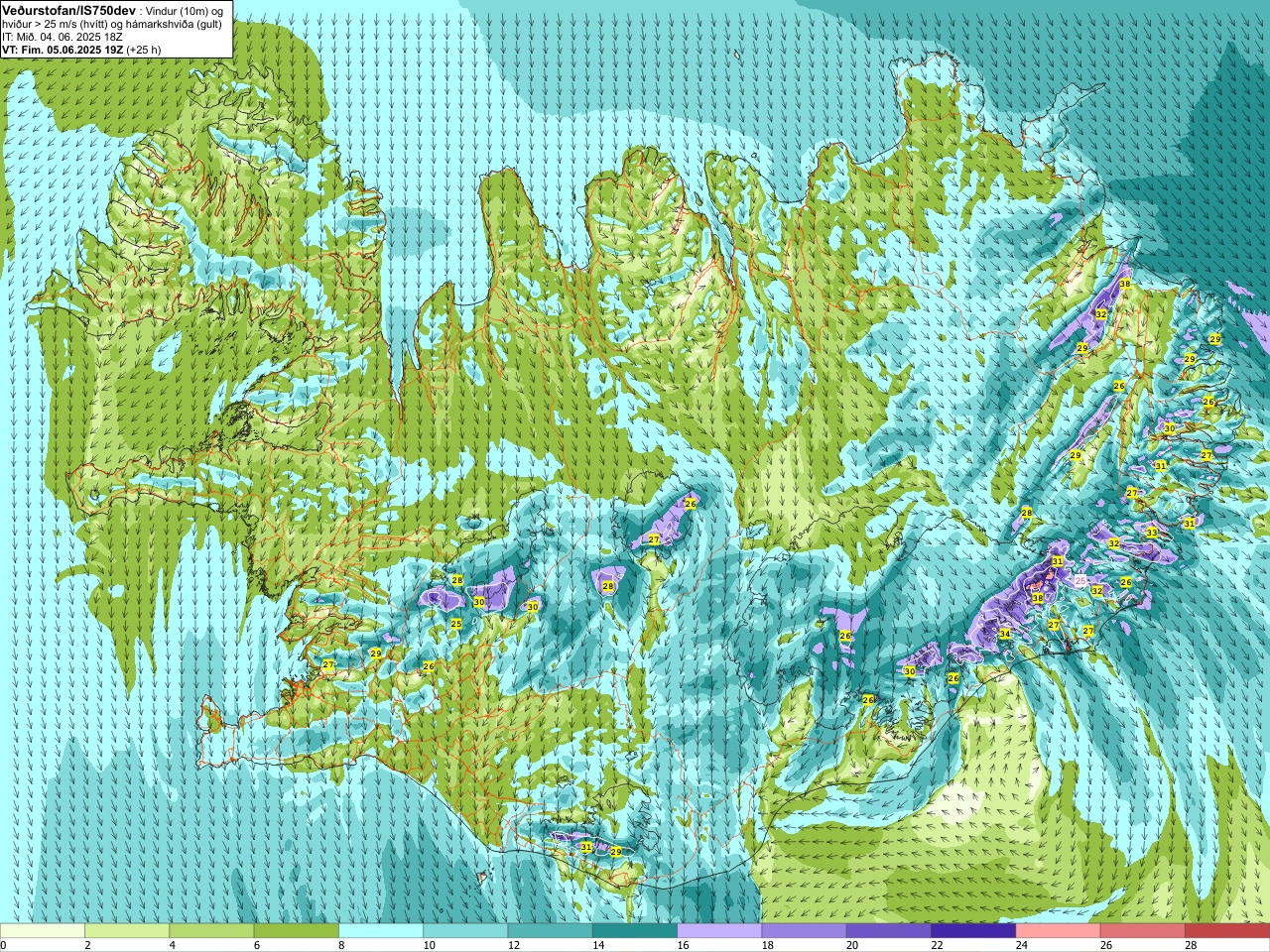
Task: Click the 'hviður > 25 m/s (hvítt)' description line
Action: coord(112,24)
